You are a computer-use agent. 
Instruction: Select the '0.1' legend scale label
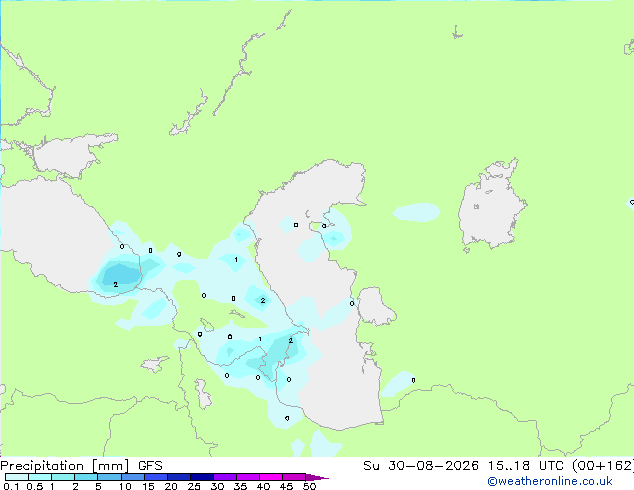point(11,486)
